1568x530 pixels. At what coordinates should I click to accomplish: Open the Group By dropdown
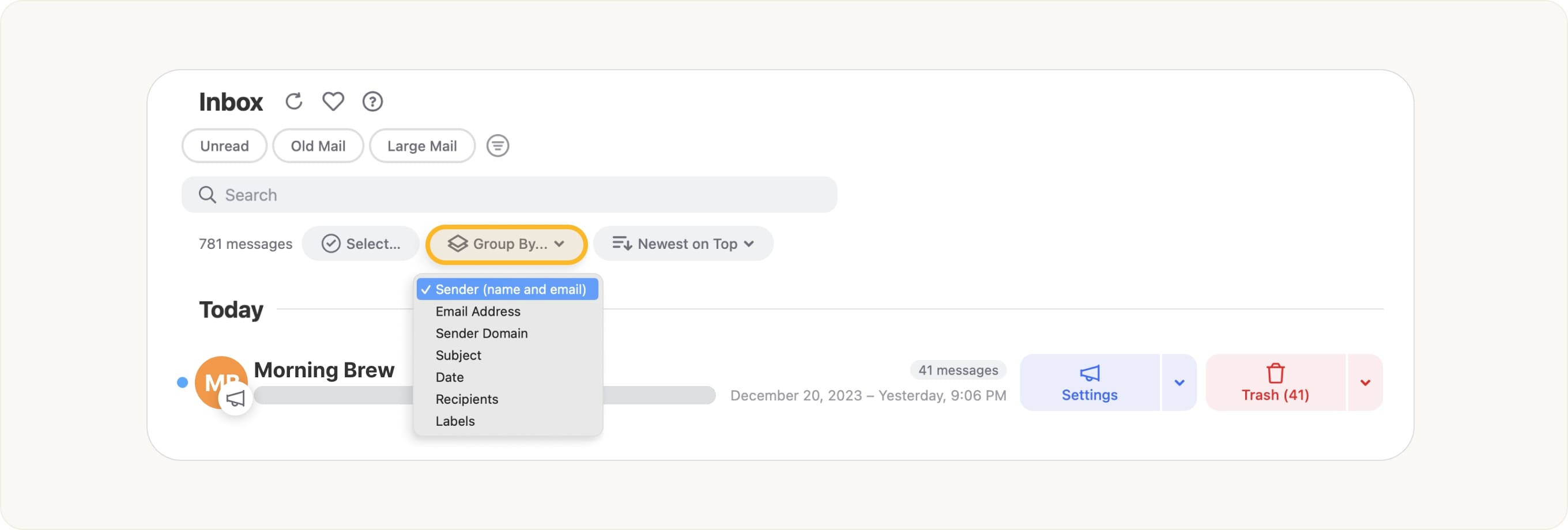[x=506, y=244]
